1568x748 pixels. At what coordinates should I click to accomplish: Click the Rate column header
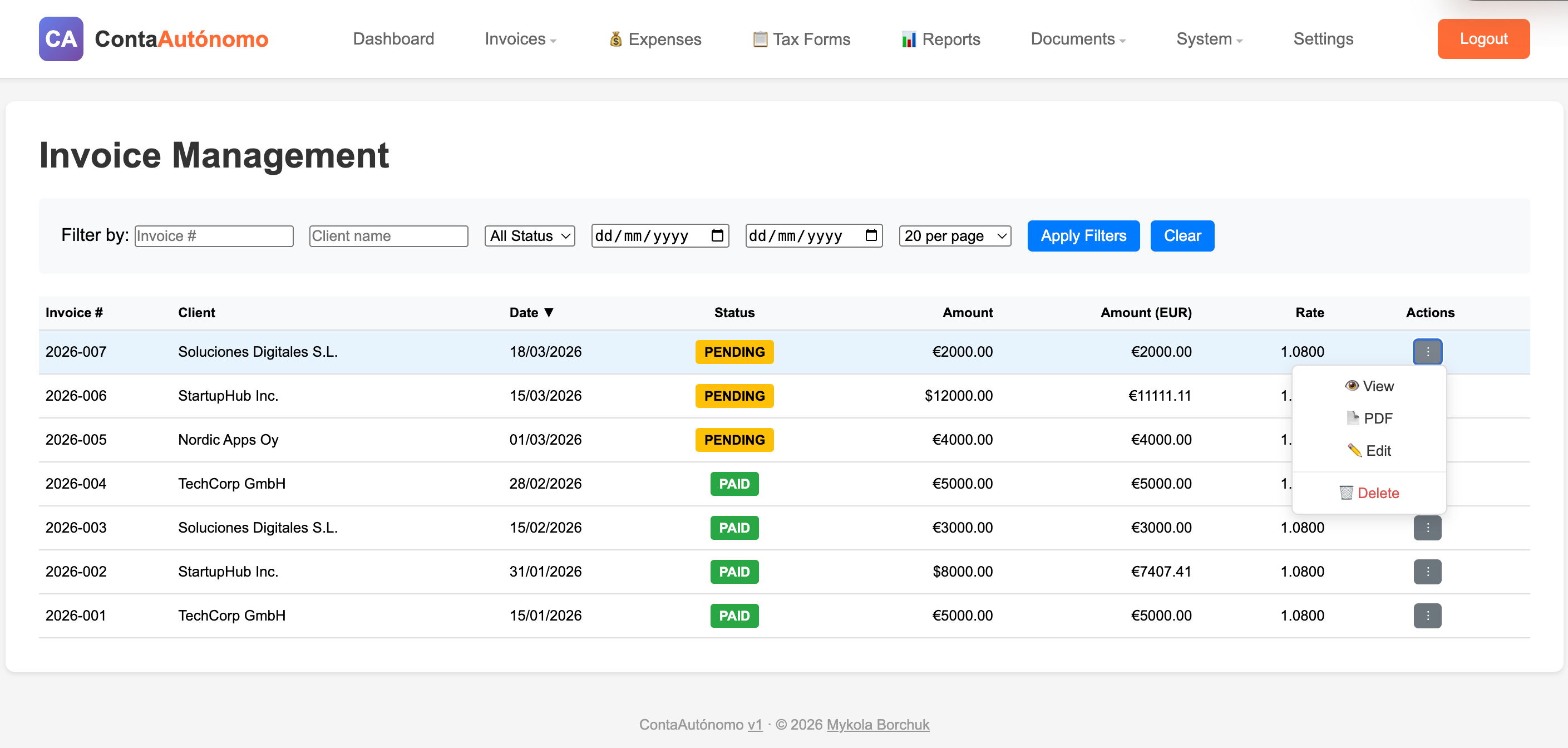point(1309,312)
